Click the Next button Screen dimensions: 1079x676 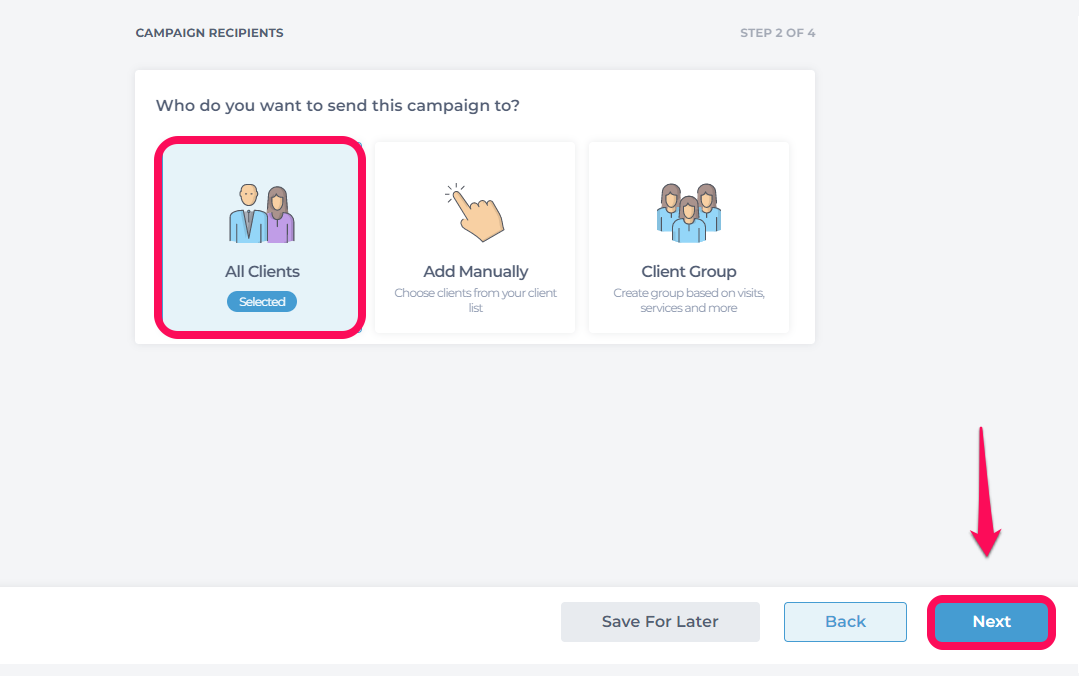coord(992,622)
